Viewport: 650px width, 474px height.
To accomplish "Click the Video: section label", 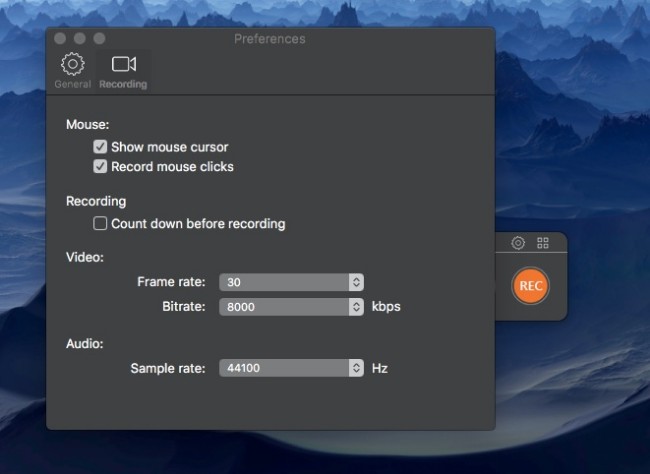I will pyautogui.click(x=85, y=257).
